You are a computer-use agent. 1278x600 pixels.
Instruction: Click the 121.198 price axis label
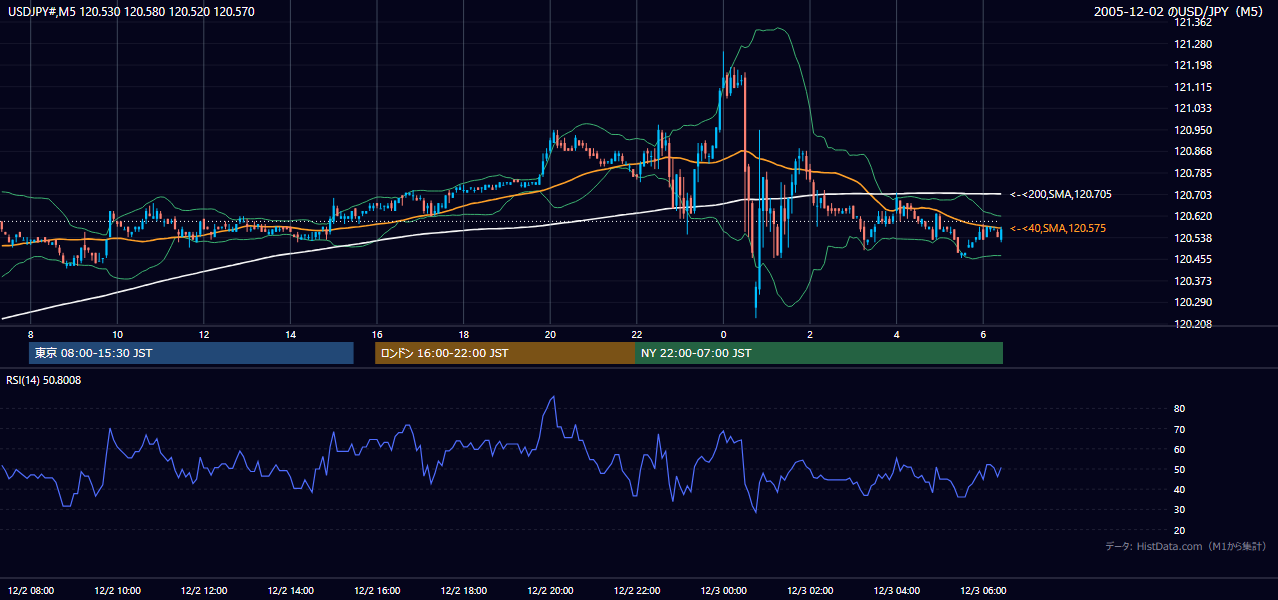pyautogui.click(x=1193, y=66)
